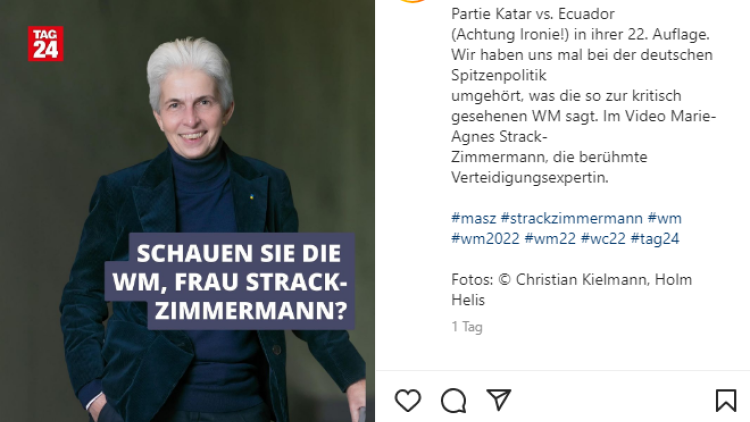Click 'Spitzenpolitik' in the caption
The width and height of the screenshot is (750, 422).
click(x=498, y=75)
